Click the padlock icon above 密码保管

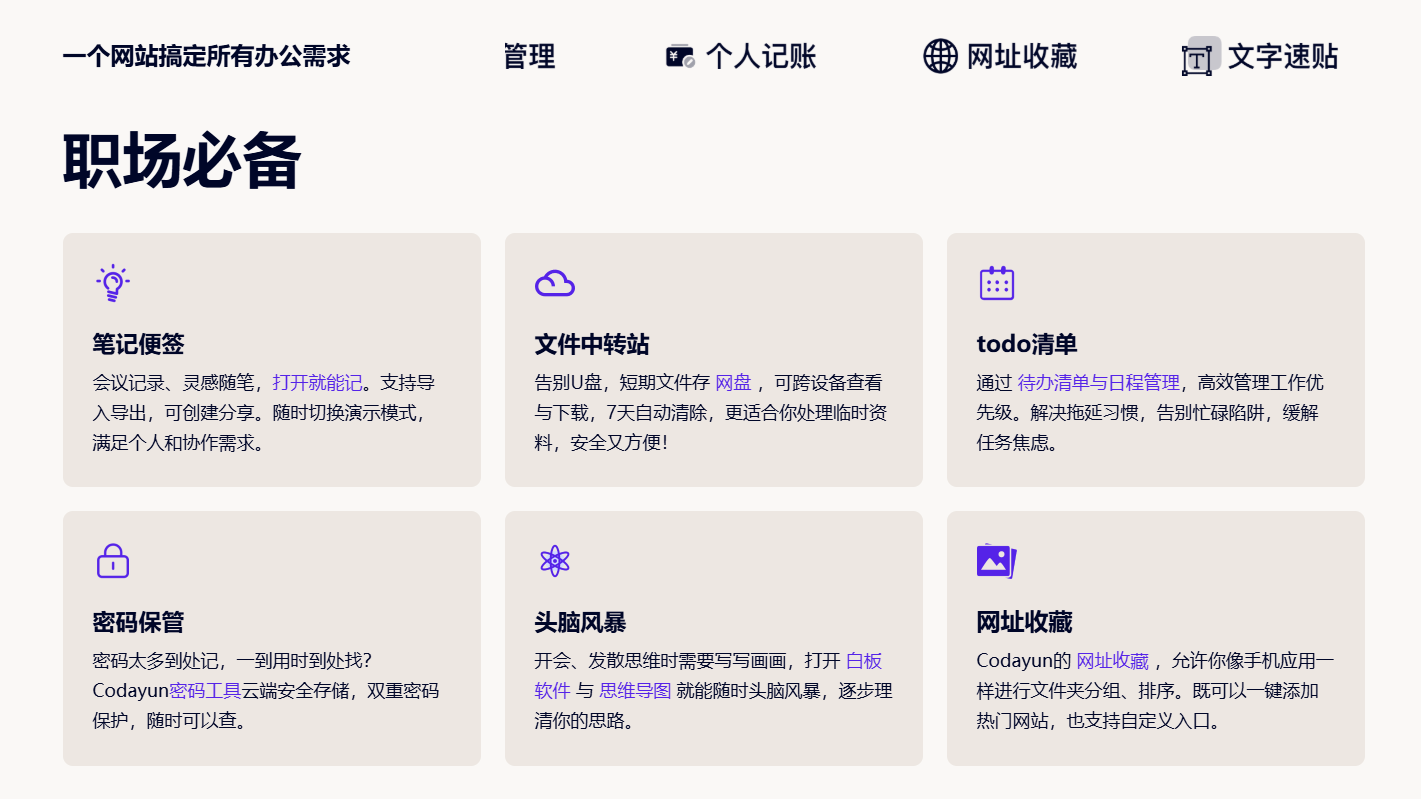point(113,561)
